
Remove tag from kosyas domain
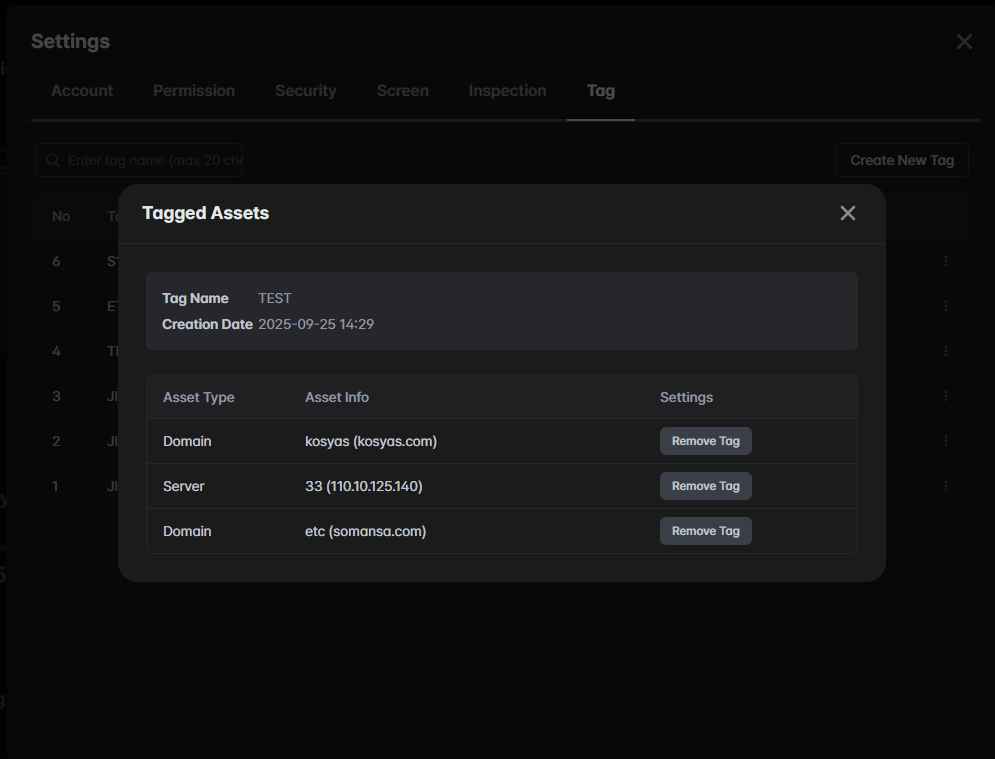705,441
